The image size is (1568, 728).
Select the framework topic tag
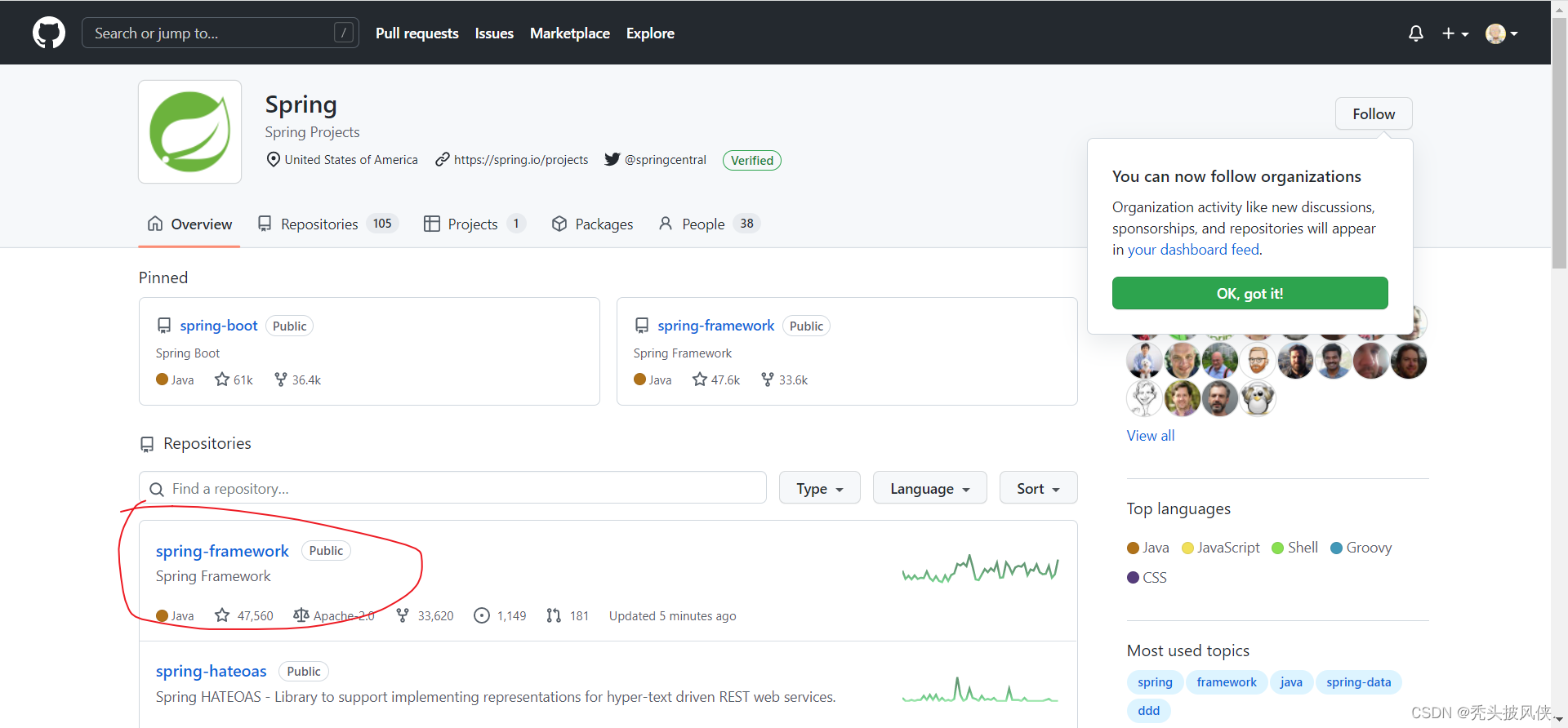click(1227, 682)
